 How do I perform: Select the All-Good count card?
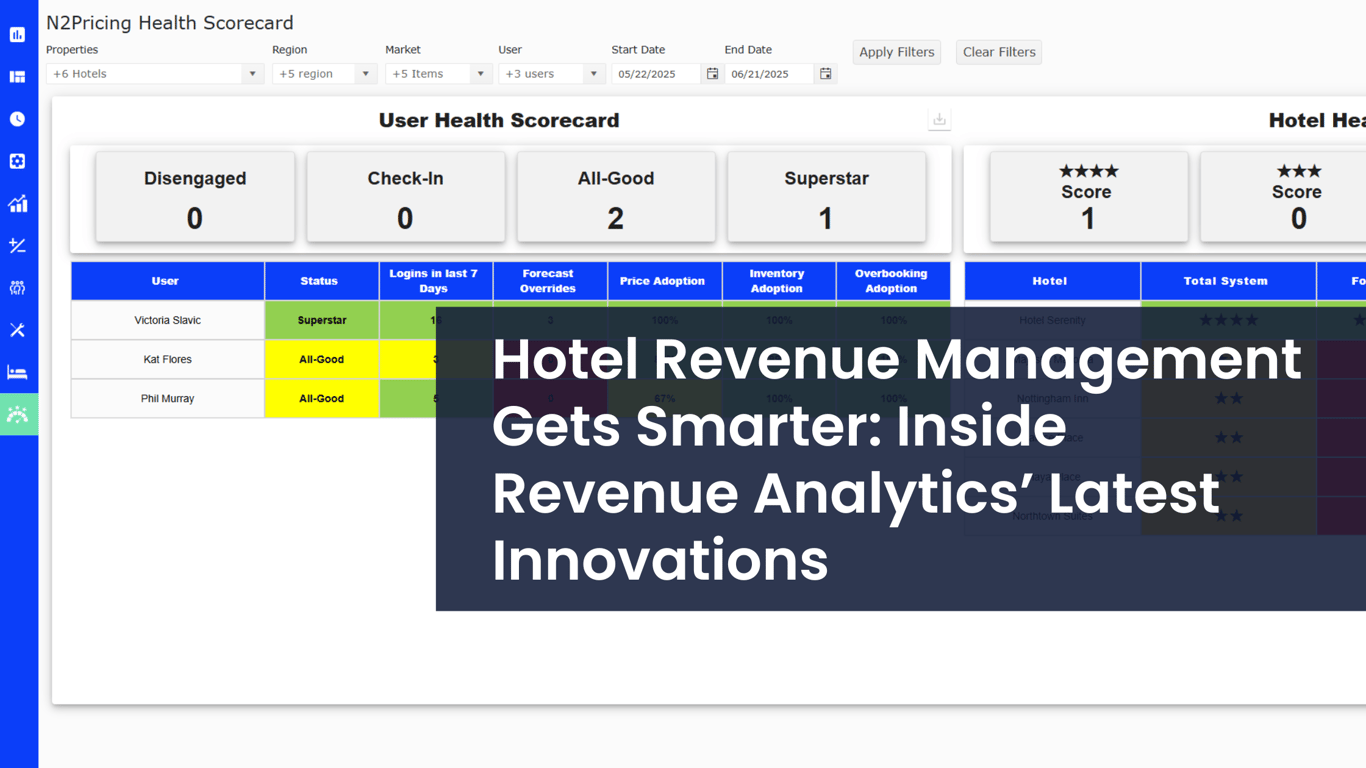click(x=616, y=197)
